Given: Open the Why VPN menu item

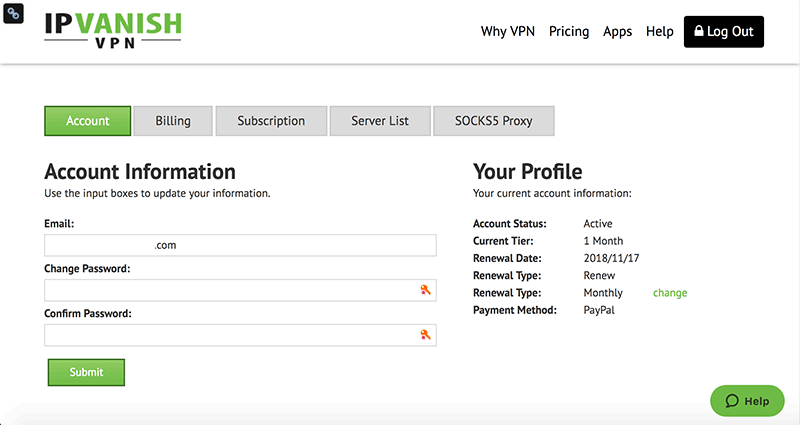Looking at the screenshot, I should click(x=508, y=32).
